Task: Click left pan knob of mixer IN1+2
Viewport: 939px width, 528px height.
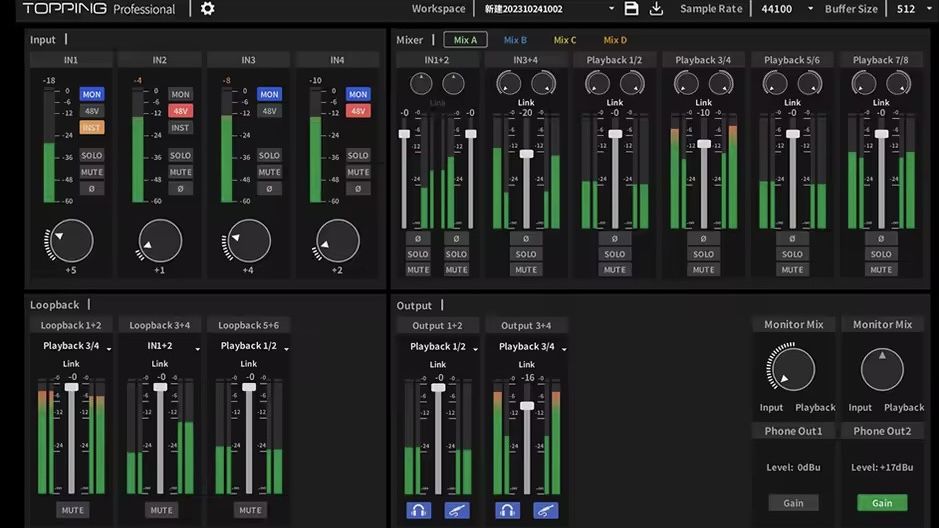Action: click(421, 83)
